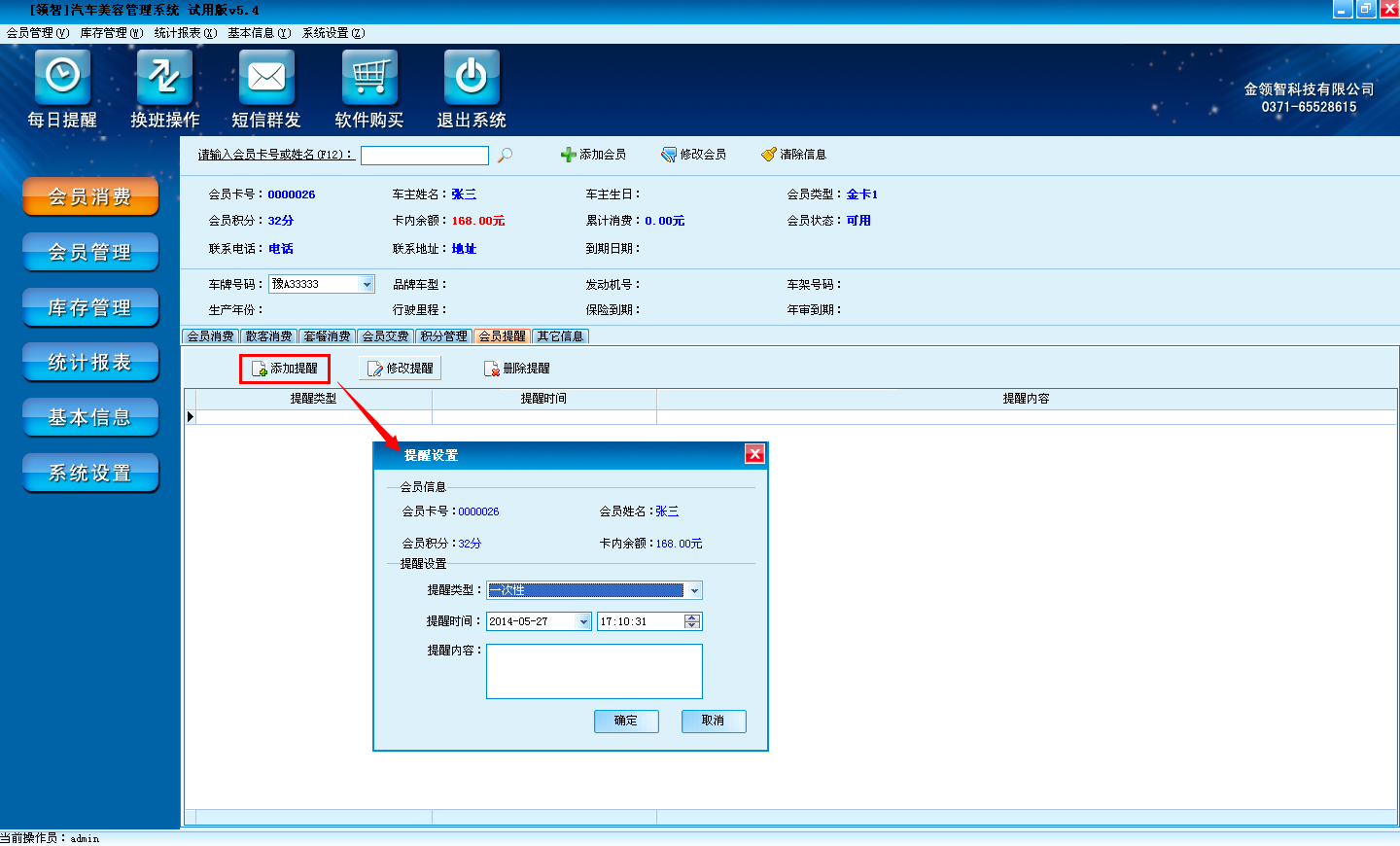Screen dimensions: 1400x846
Task: Click the 取消 cancel button
Action: [x=713, y=721]
